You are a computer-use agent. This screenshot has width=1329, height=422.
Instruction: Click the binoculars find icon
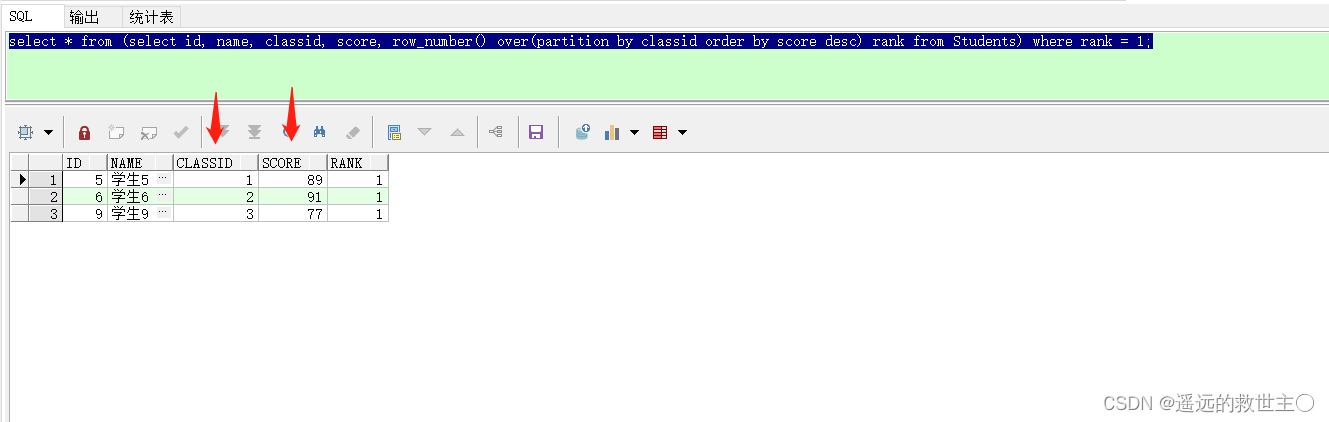coord(320,132)
